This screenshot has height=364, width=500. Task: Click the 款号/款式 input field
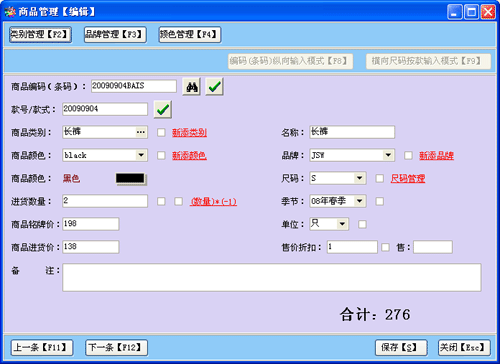pyautogui.click(x=105, y=109)
